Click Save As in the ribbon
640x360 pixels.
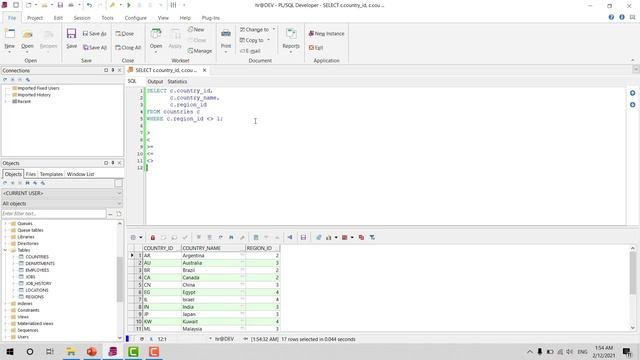tap(95, 33)
